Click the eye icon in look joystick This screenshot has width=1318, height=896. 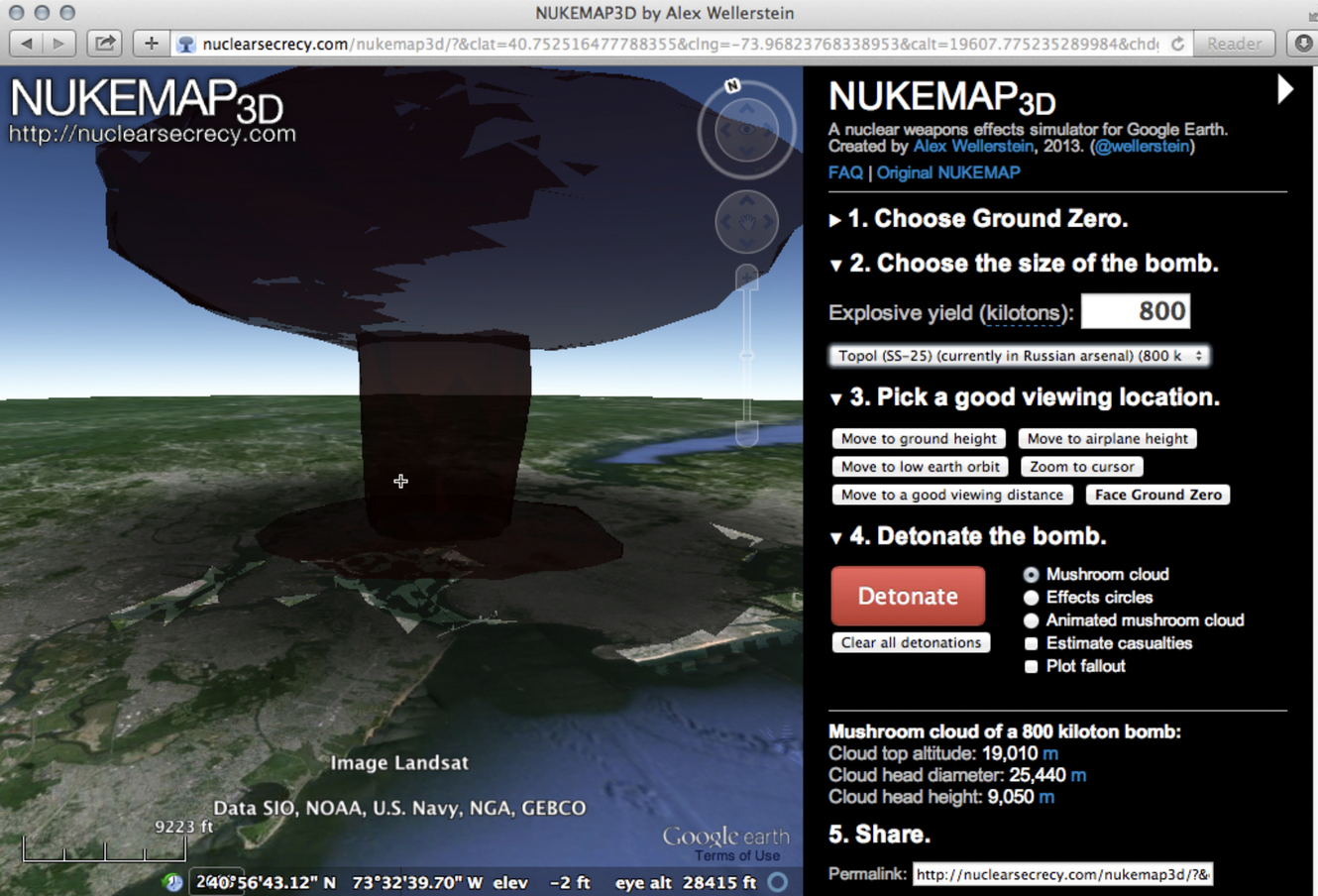746,130
